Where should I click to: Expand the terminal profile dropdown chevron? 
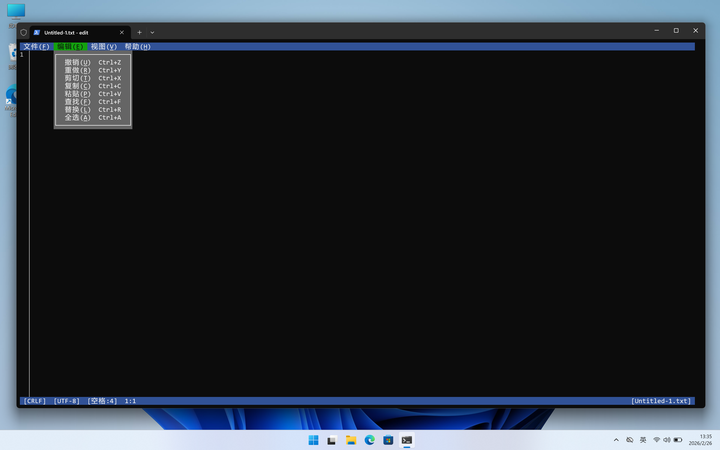click(x=152, y=33)
